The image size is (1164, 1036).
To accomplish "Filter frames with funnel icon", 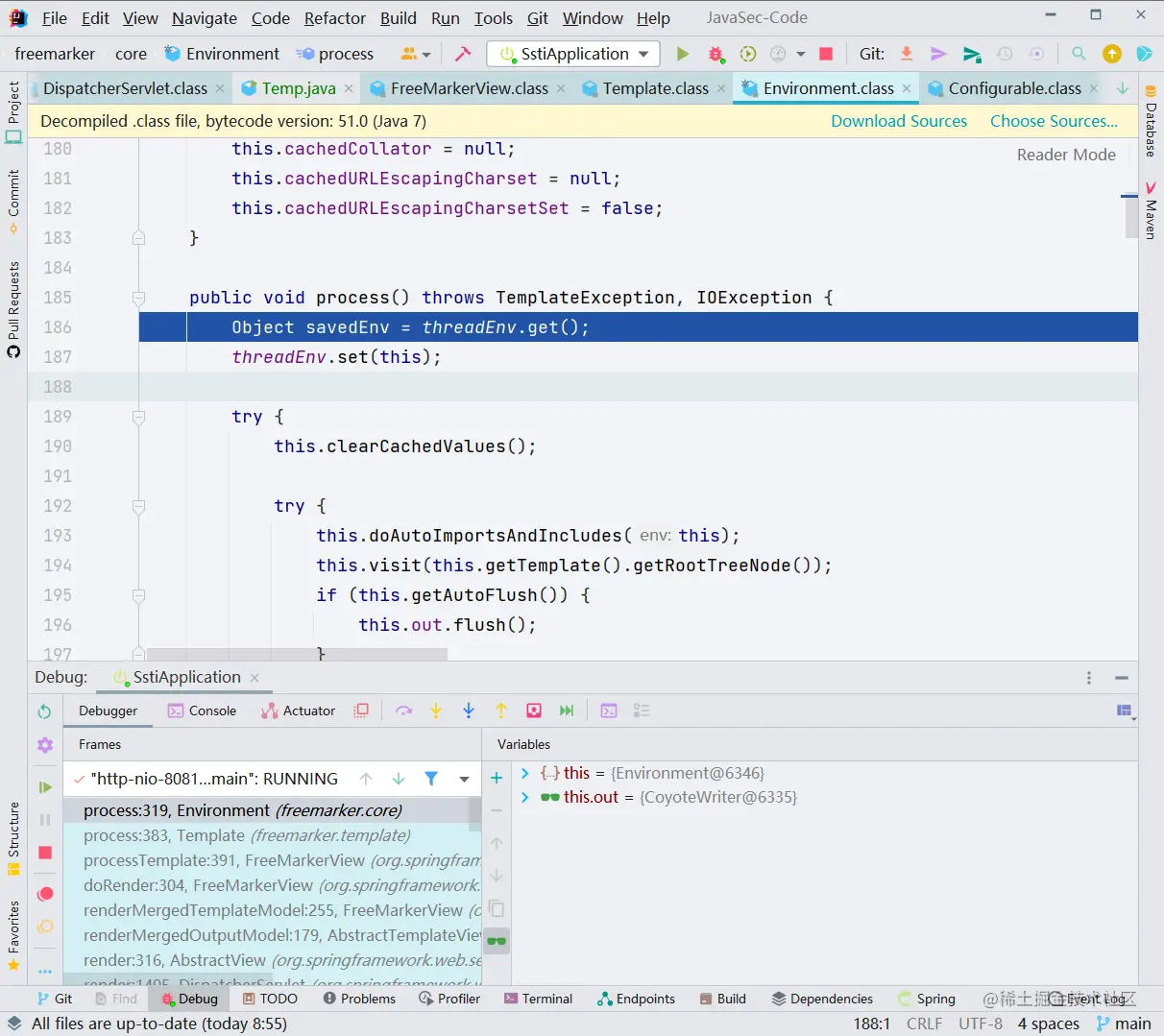I will point(431,779).
